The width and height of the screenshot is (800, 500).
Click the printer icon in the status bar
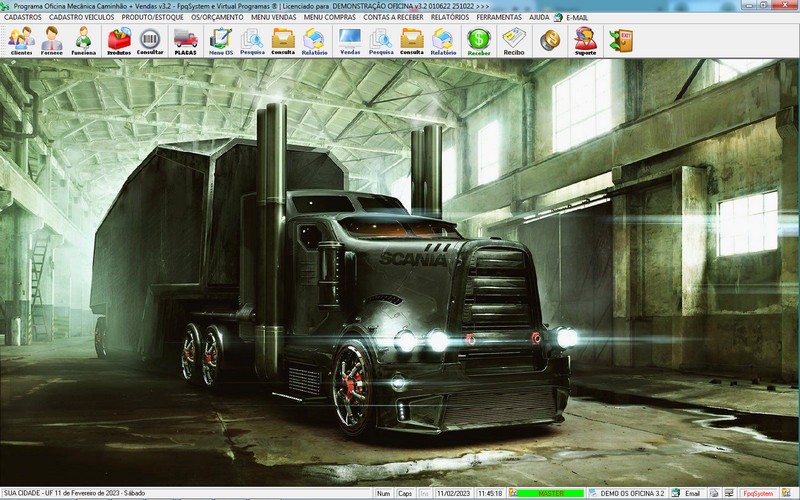(x=714, y=493)
